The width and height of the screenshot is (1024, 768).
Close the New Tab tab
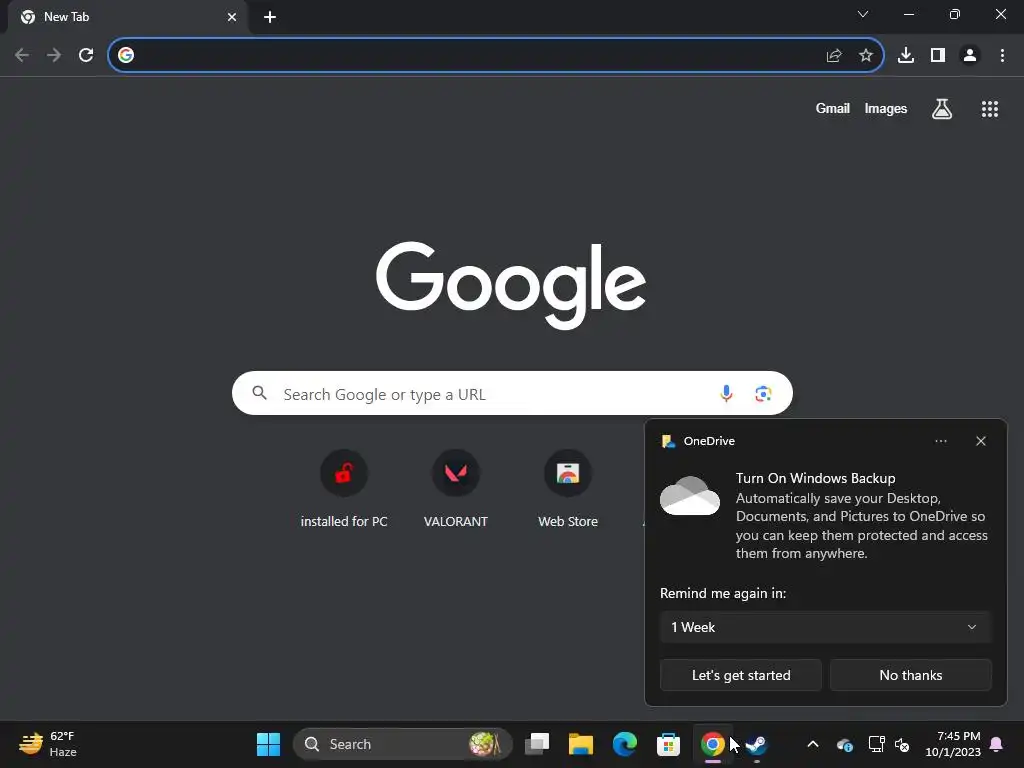click(x=232, y=17)
